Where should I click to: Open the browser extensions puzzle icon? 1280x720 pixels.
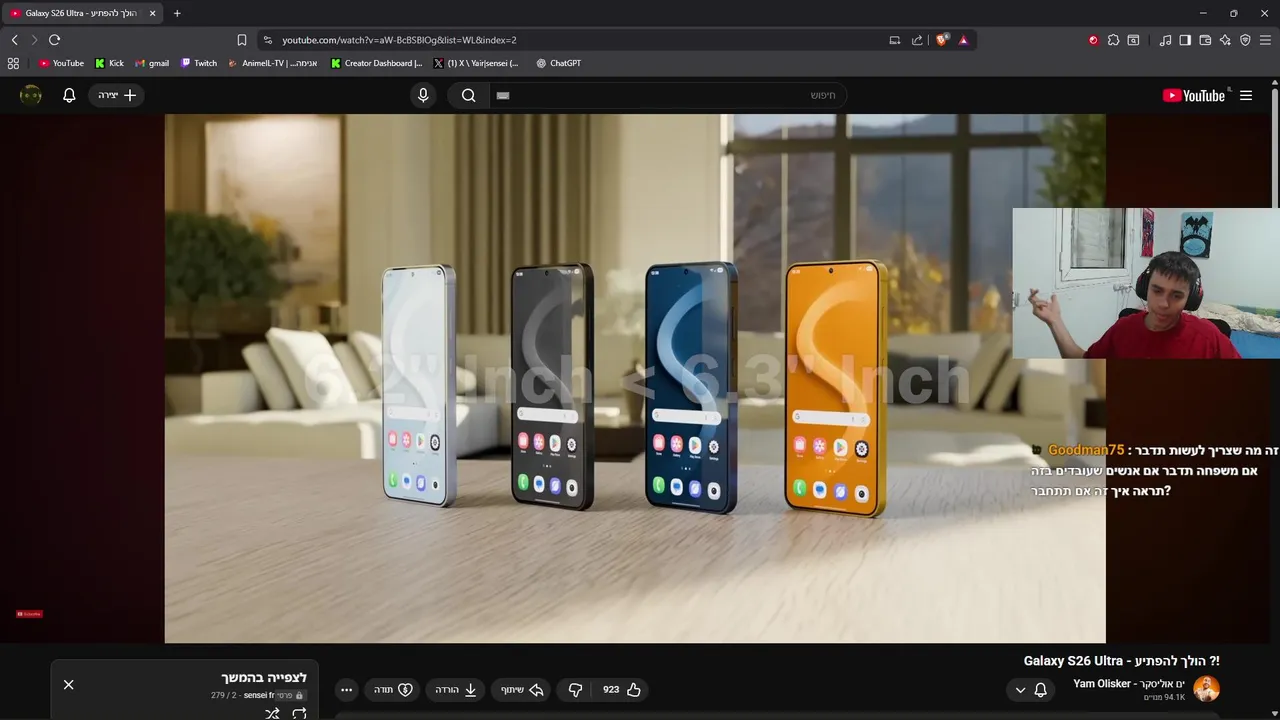coord(1113,40)
